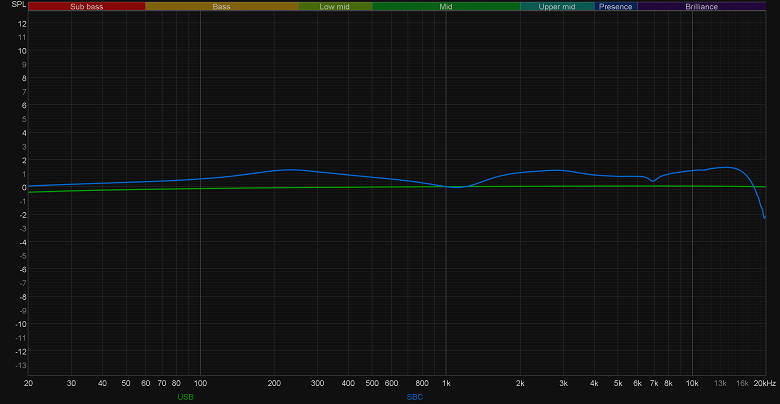
Task: Click the 500 frequency axis label
Action: 372,383
